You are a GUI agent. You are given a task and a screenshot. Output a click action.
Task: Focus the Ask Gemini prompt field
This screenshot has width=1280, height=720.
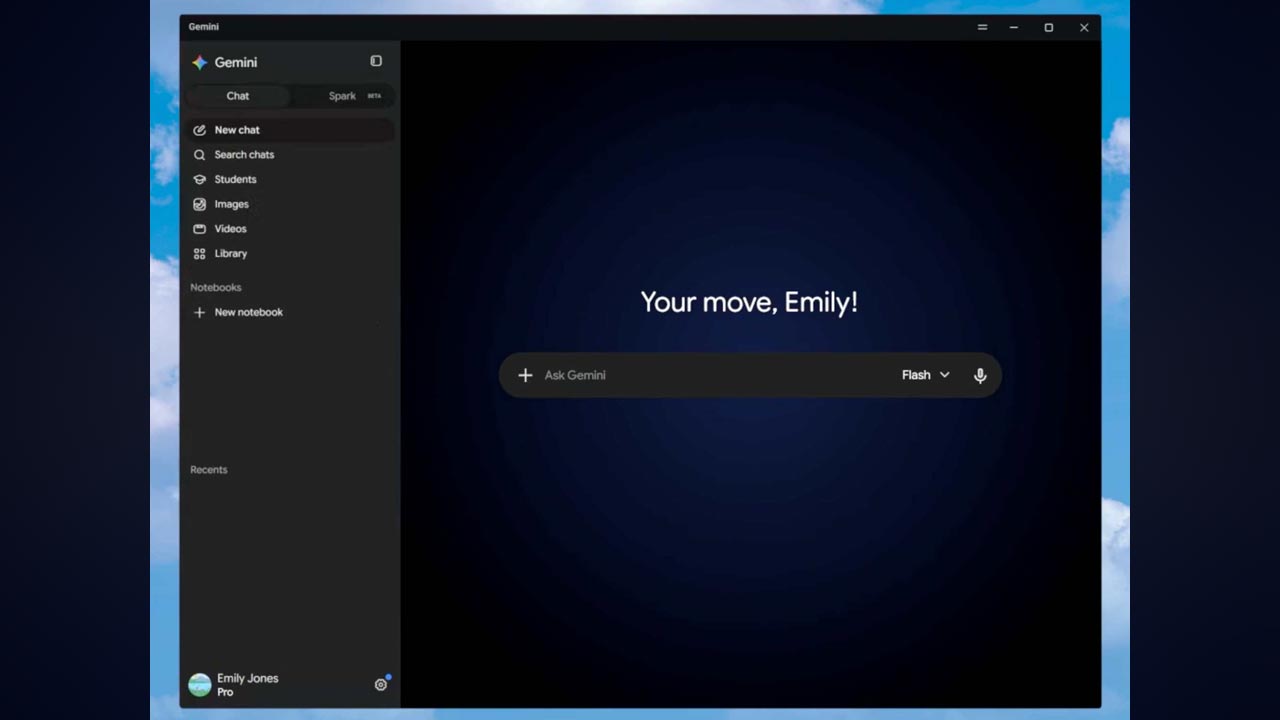click(x=715, y=375)
